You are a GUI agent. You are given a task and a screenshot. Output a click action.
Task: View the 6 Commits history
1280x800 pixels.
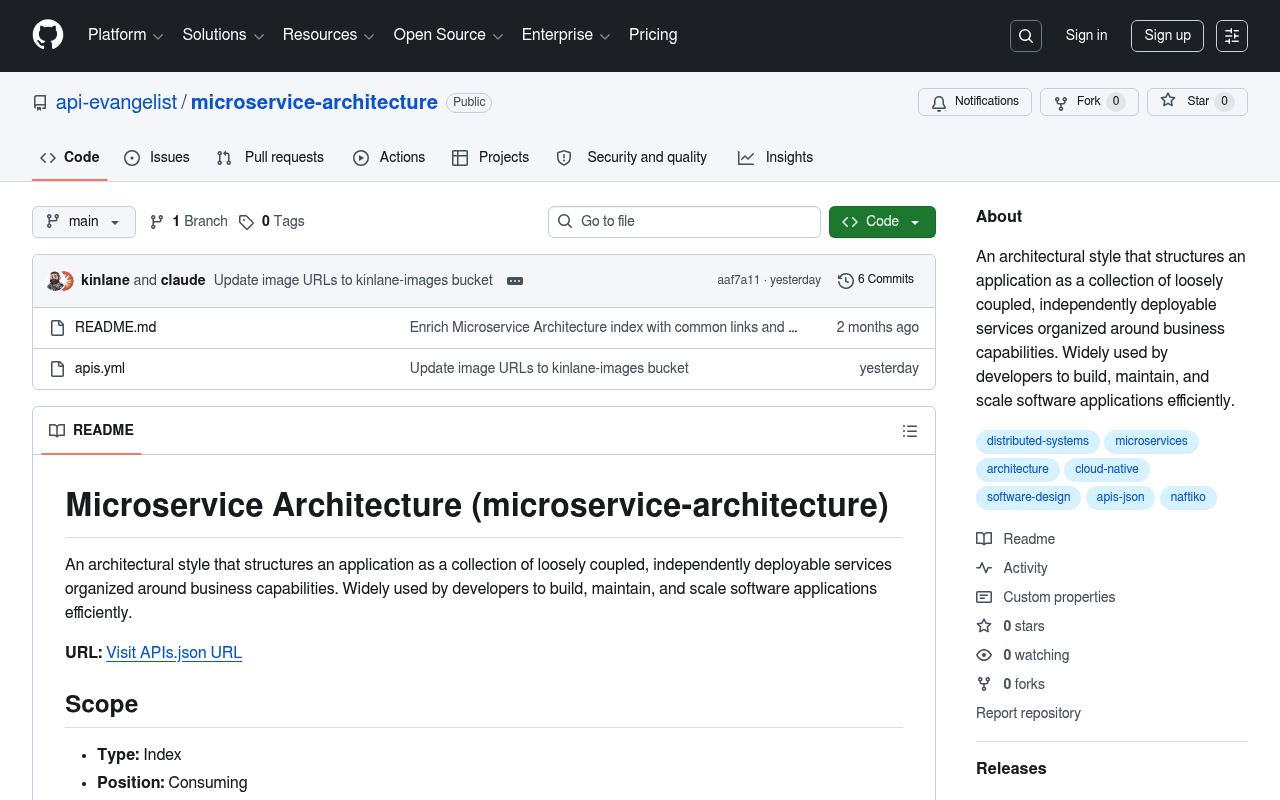pos(876,280)
